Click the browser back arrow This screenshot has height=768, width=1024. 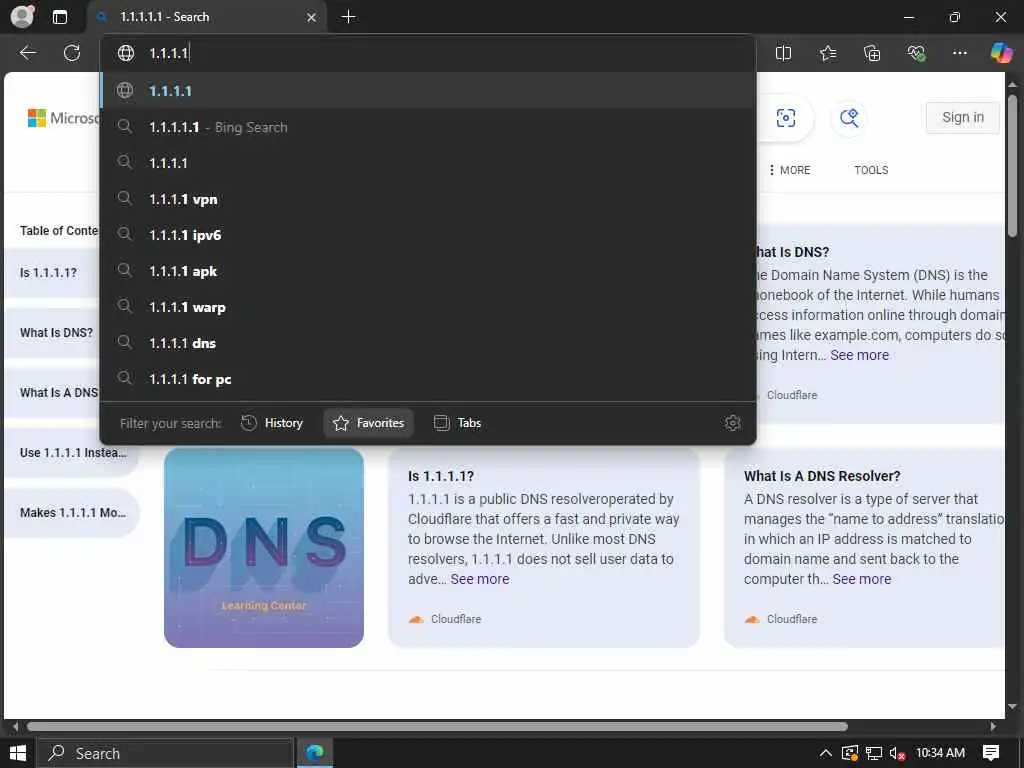coord(27,53)
